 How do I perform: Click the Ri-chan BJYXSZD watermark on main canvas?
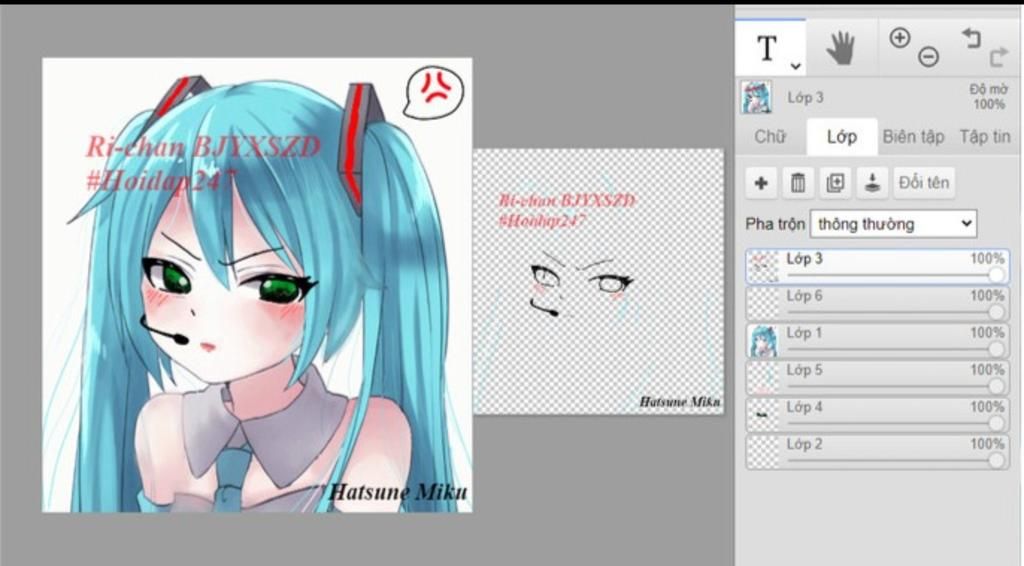coord(203,146)
